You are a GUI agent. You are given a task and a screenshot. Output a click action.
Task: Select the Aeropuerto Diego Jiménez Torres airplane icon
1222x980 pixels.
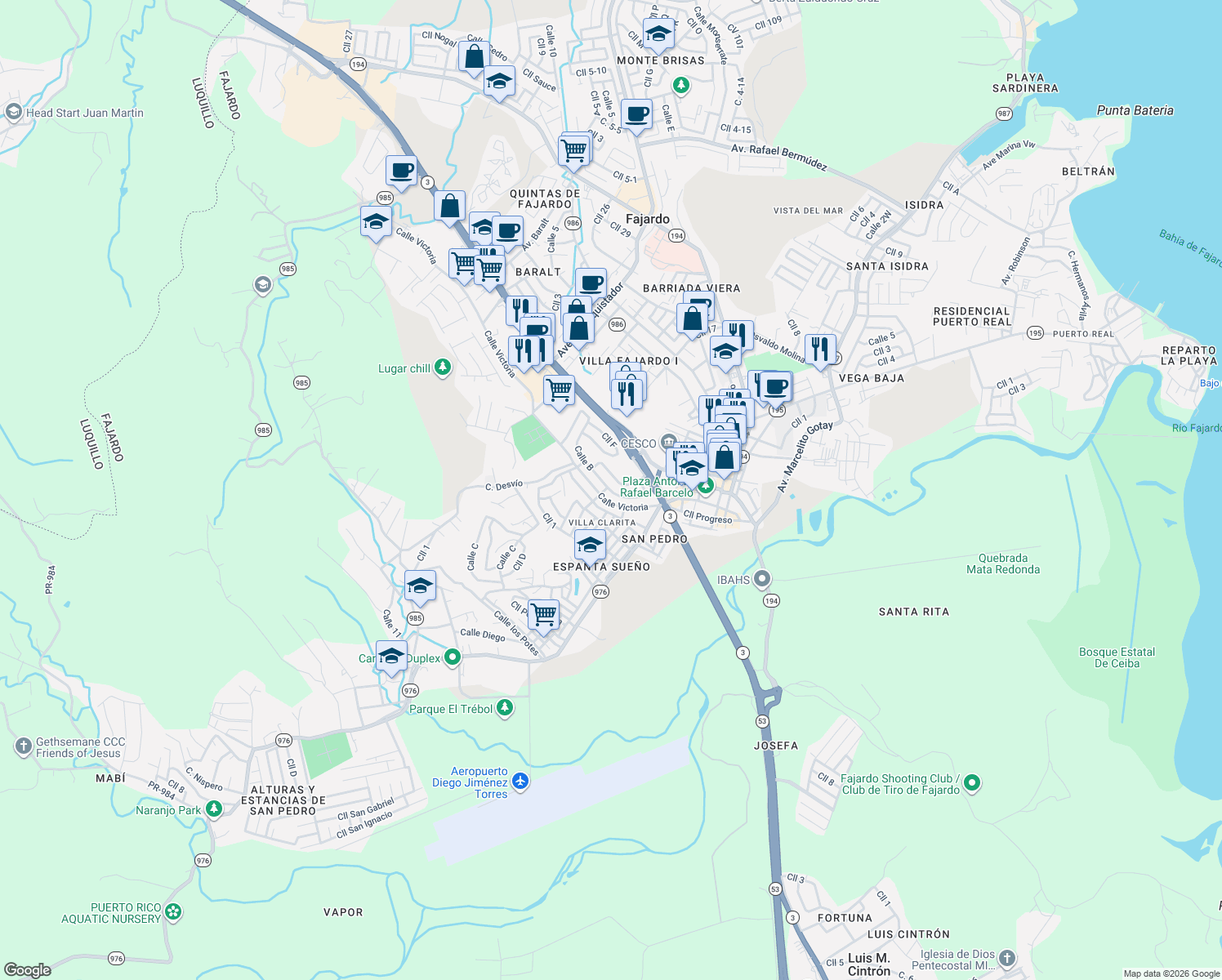tap(520, 782)
